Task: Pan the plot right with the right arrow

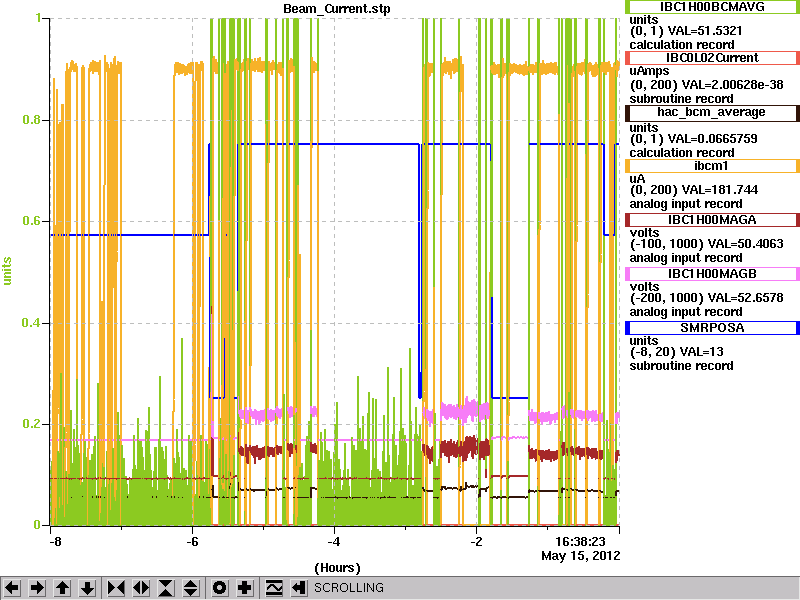Action: coord(37,588)
